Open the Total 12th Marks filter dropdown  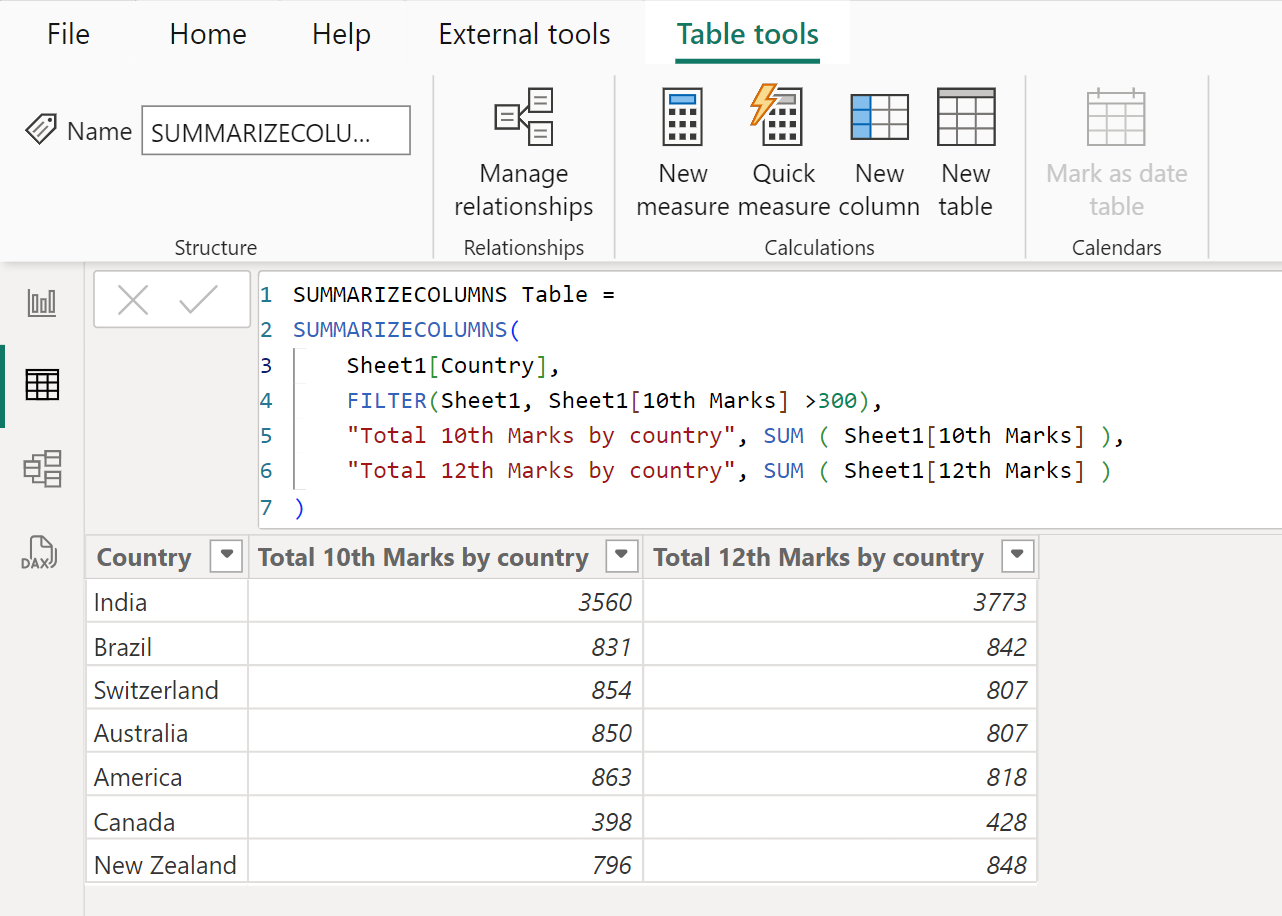tap(1017, 556)
